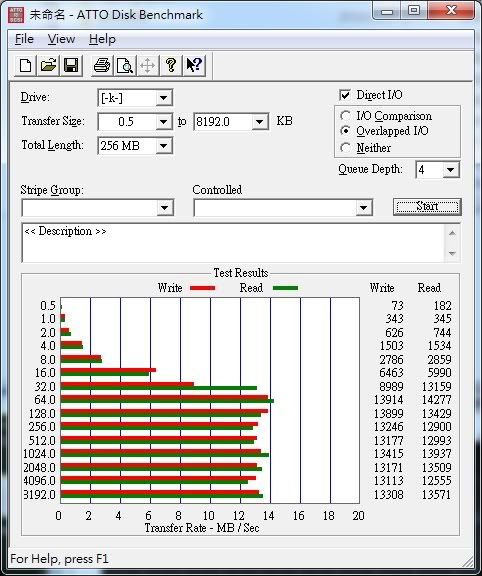Open the File menu
The width and height of the screenshot is (482, 576).
tap(24, 39)
